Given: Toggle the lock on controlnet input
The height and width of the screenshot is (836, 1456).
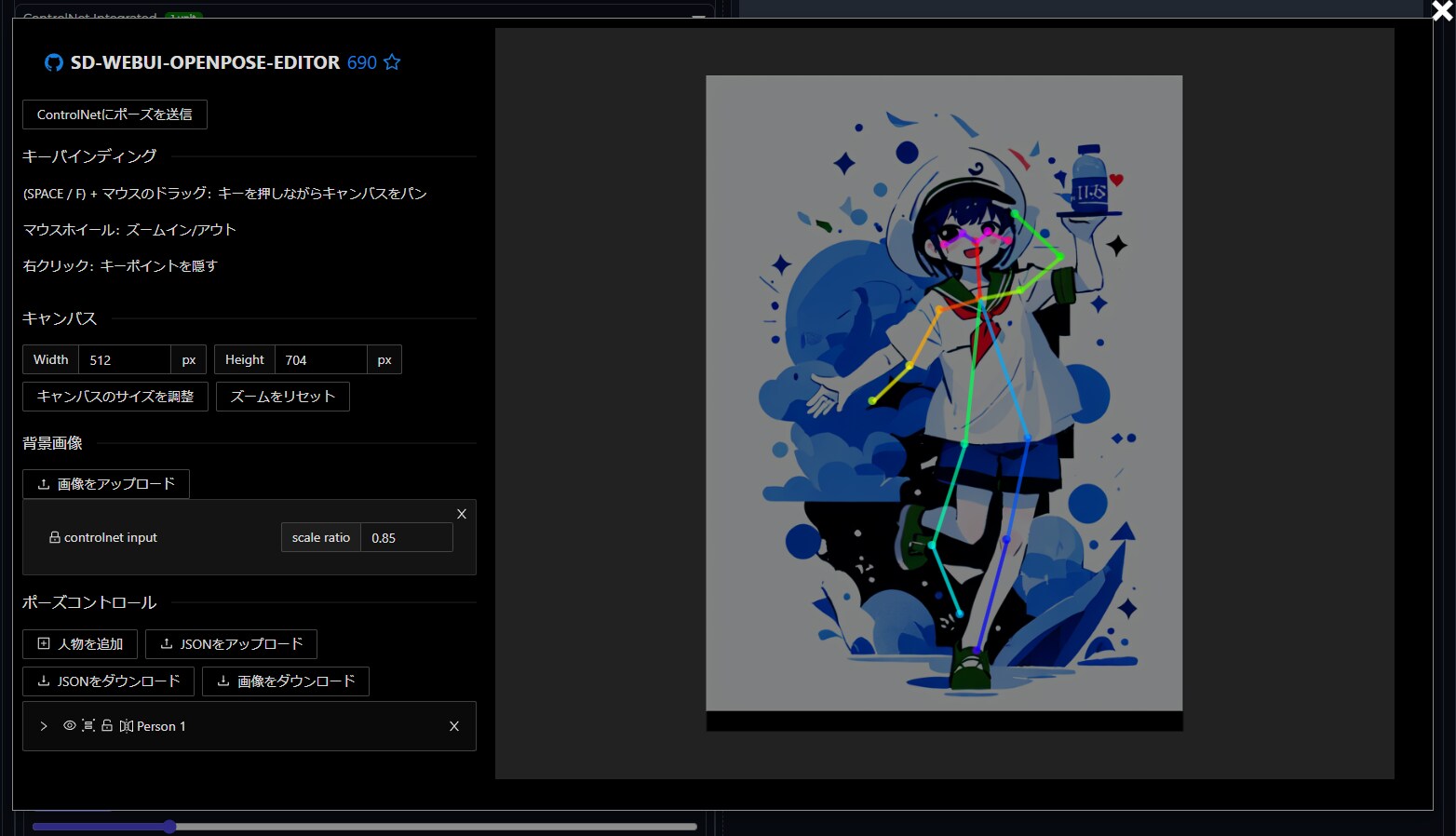Looking at the screenshot, I should point(55,537).
